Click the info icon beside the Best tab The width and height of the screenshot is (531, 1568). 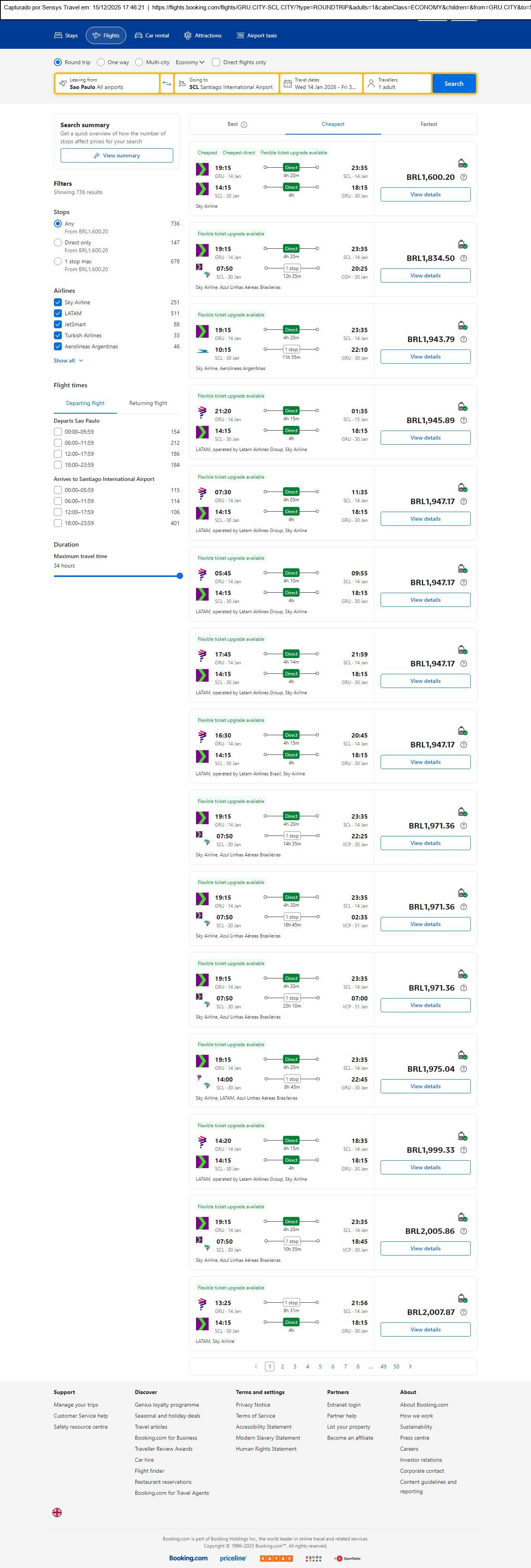coord(244,125)
